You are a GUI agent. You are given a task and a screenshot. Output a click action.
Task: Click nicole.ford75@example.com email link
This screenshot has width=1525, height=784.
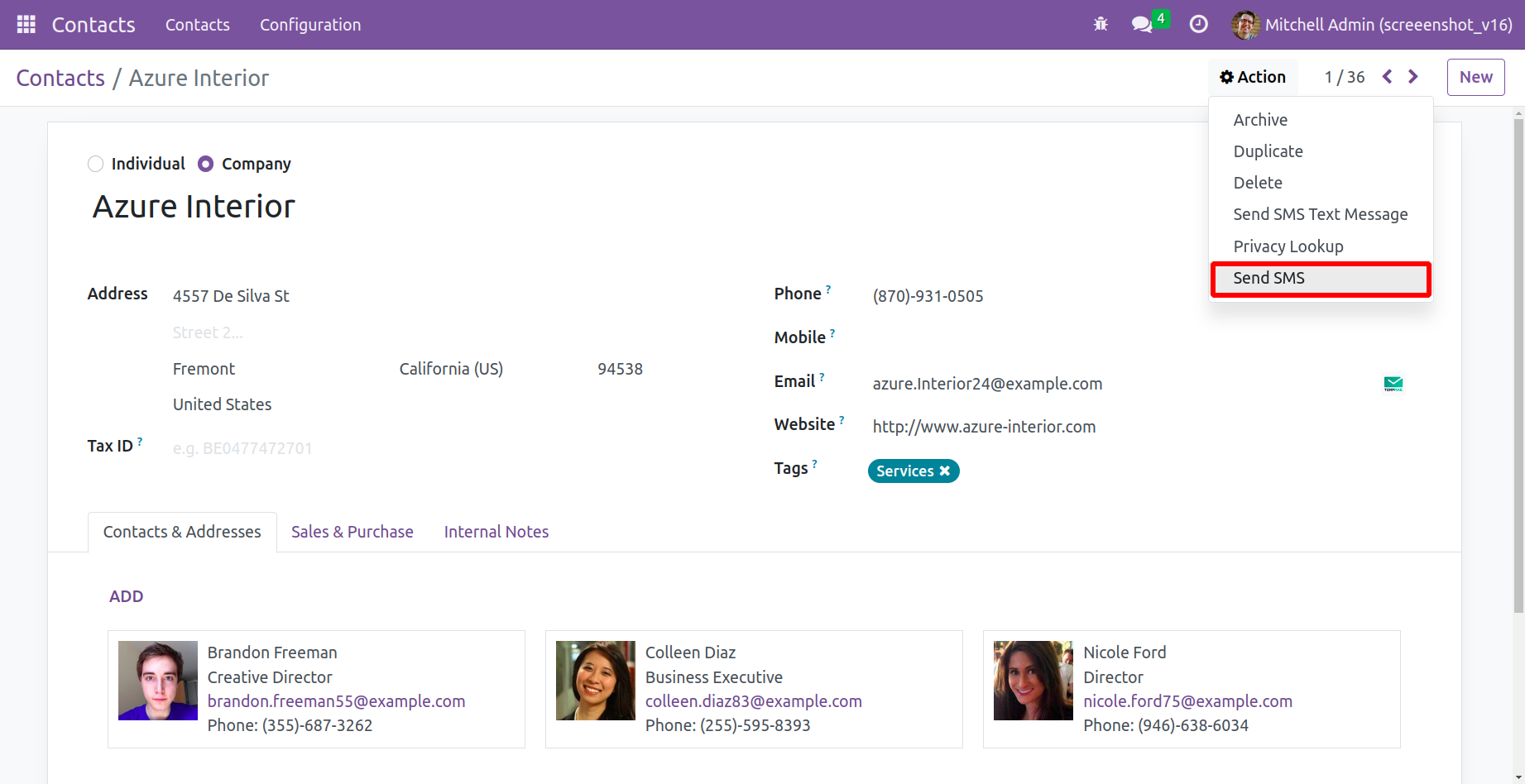[x=1188, y=701]
